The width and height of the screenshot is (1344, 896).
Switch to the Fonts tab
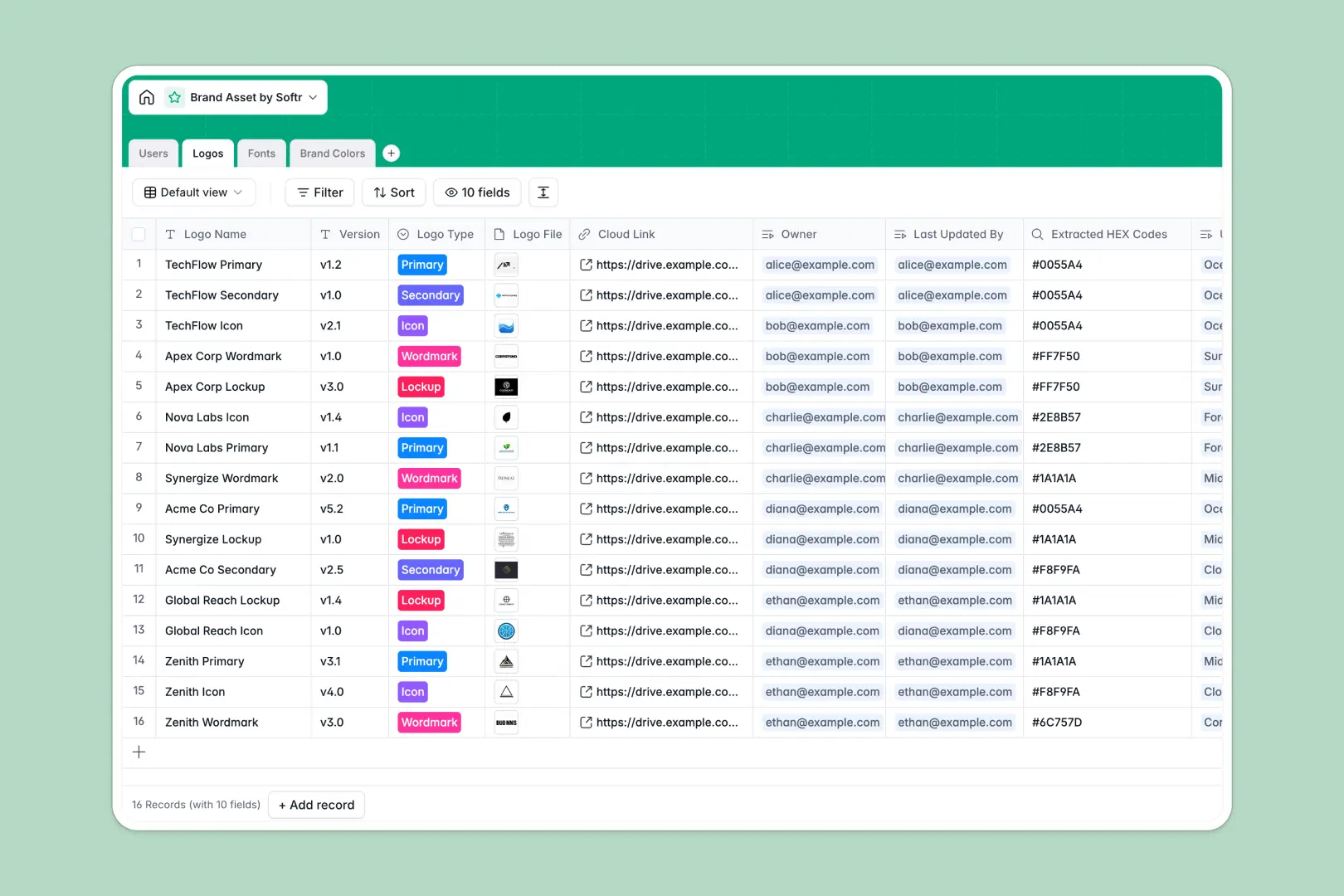coord(261,153)
